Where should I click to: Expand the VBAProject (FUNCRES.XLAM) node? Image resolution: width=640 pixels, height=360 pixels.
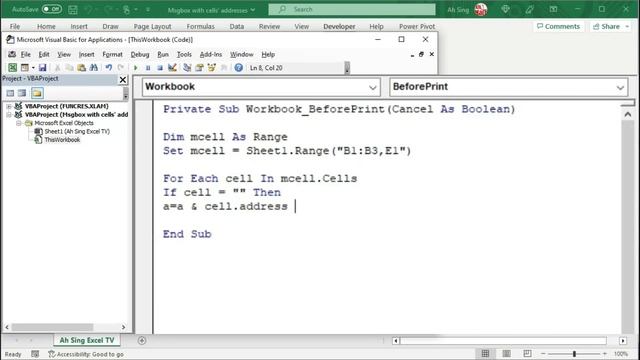(x=9, y=106)
